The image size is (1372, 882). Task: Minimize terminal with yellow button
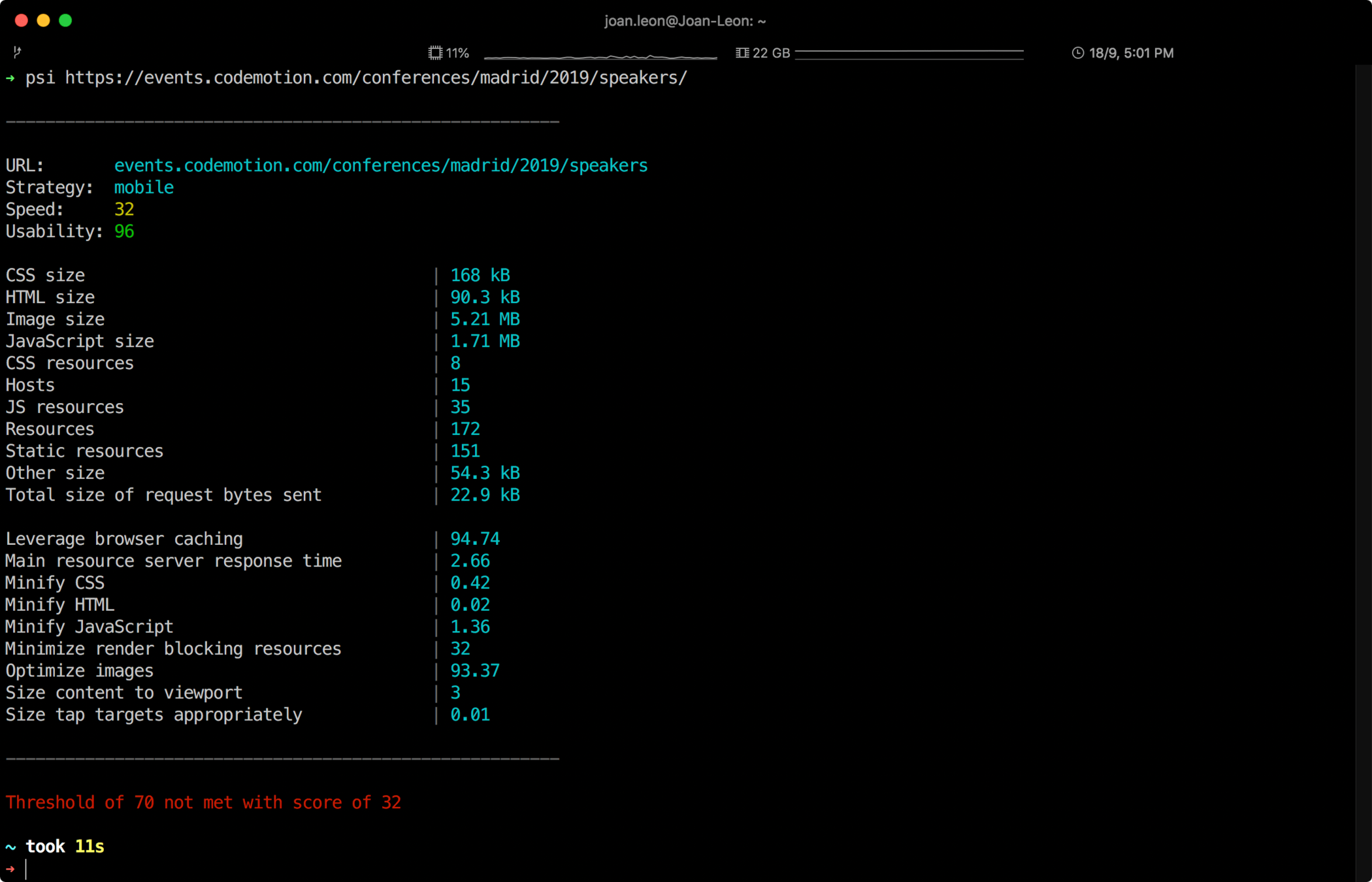pyautogui.click(x=43, y=20)
